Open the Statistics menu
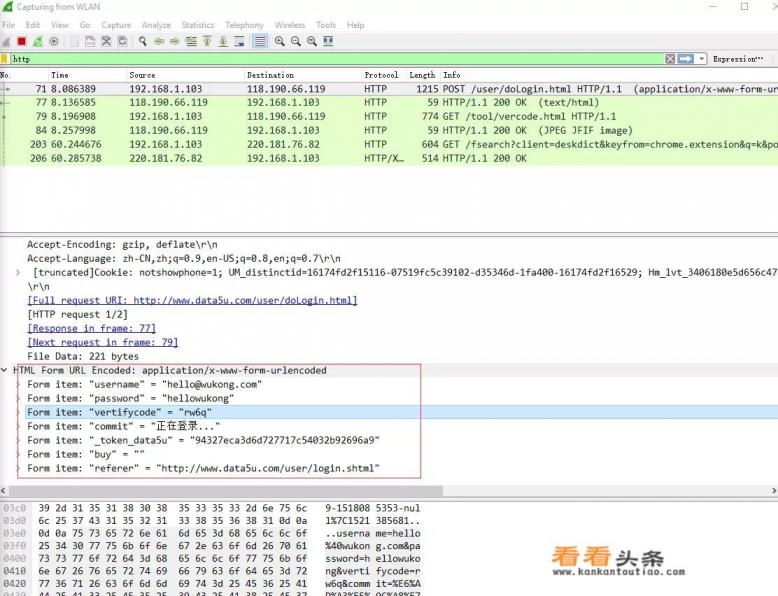The width and height of the screenshot is (778, 596). pyautogui.click(x=198, y=25)
